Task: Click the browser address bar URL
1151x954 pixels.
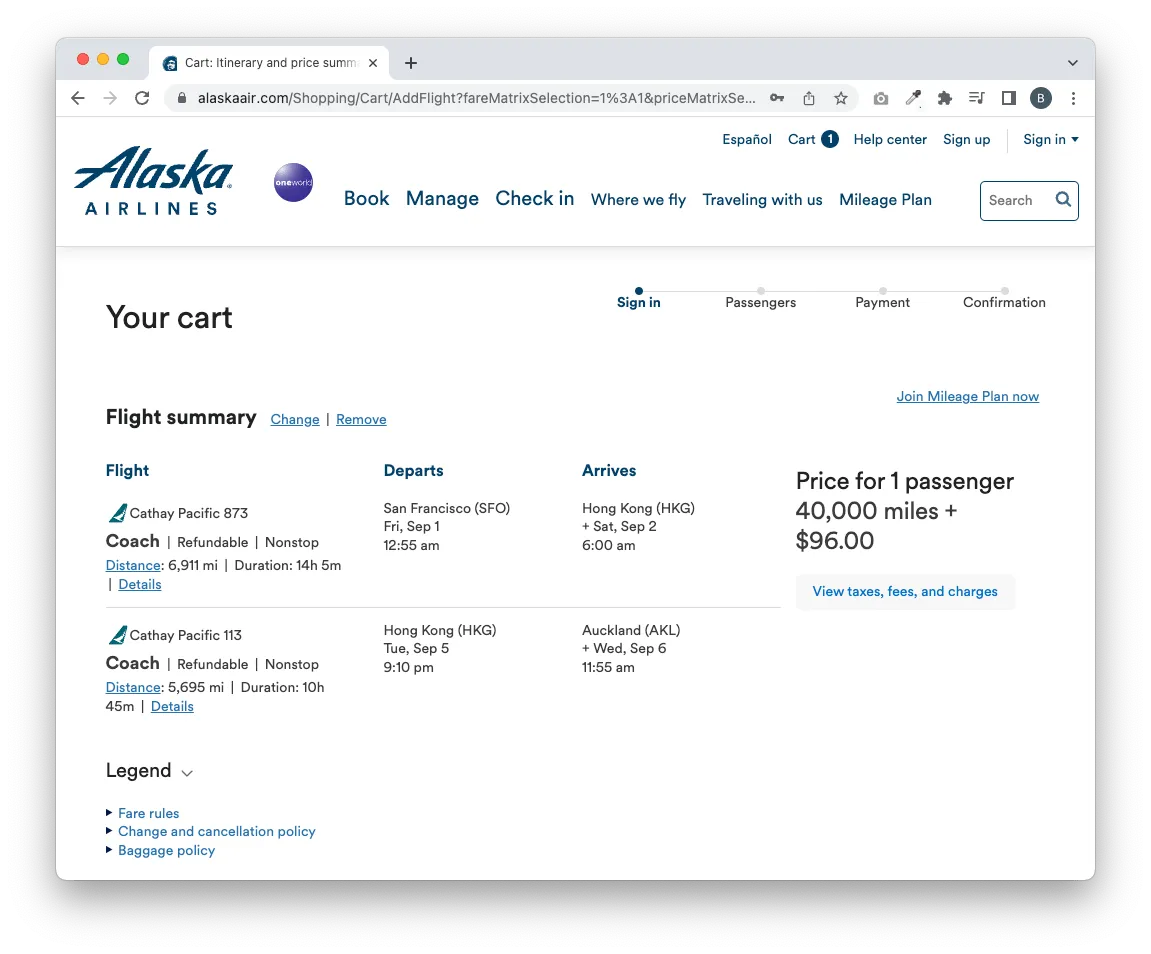Action: [x=476, y=98]
